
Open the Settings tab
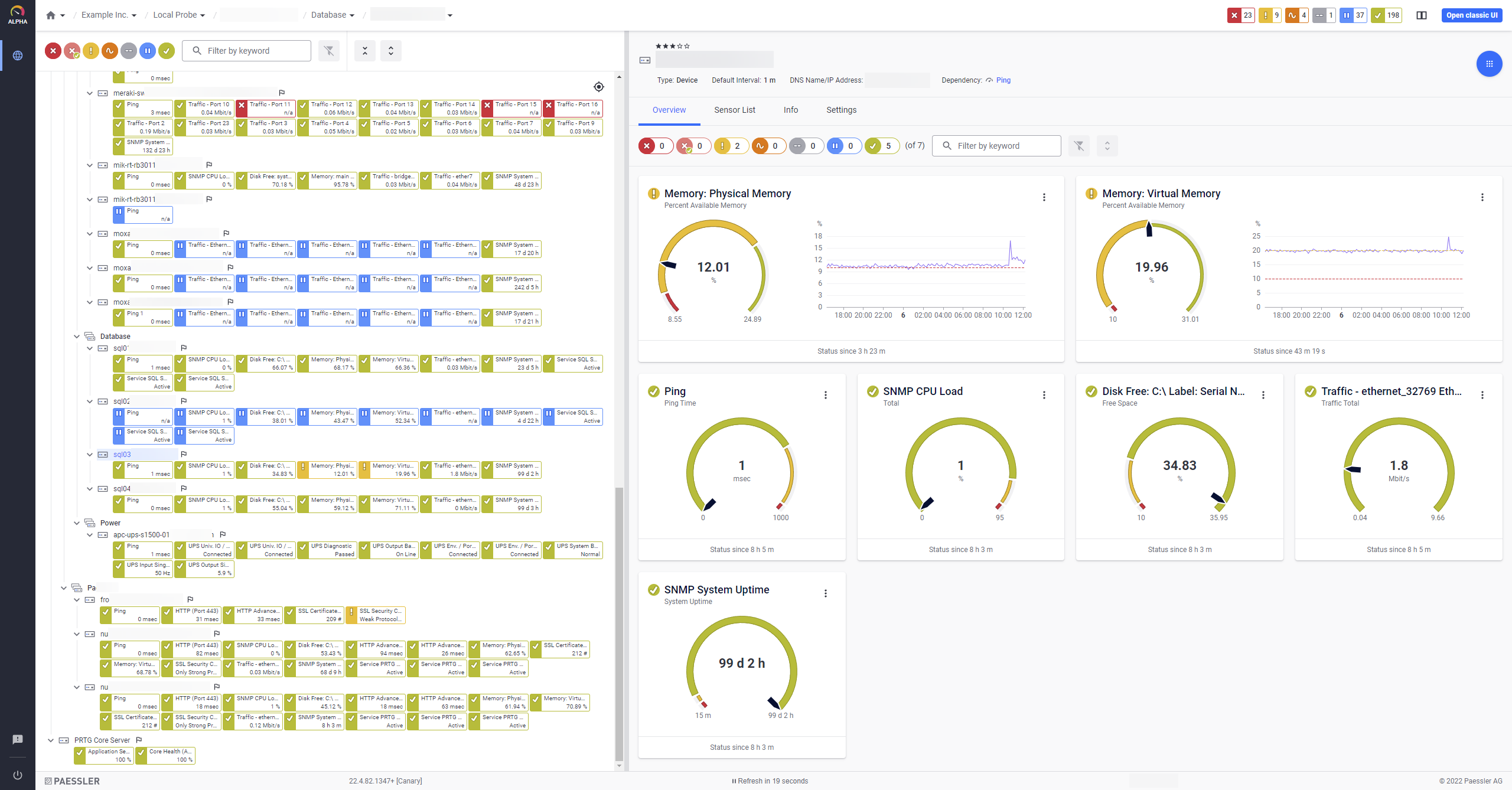tap(841, 110)
